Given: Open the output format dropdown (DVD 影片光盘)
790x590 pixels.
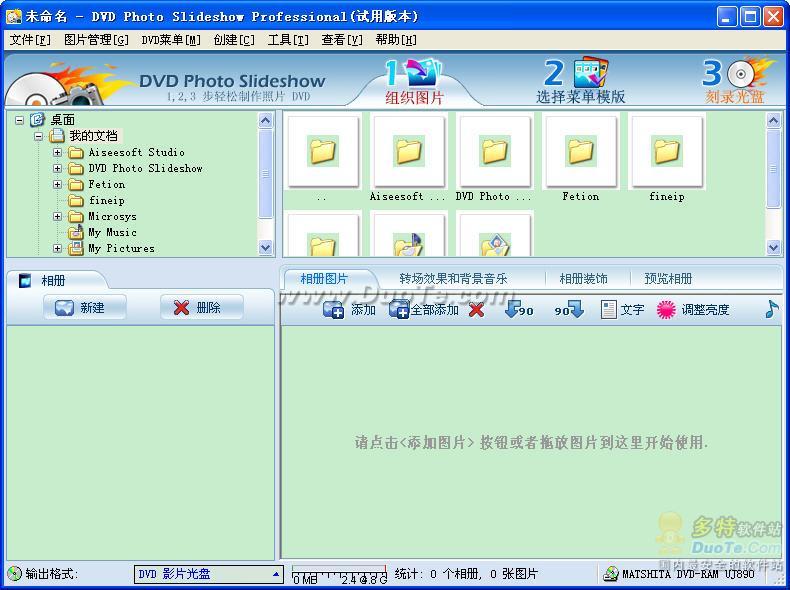Looking at the screenshot, I should (209, 574).
